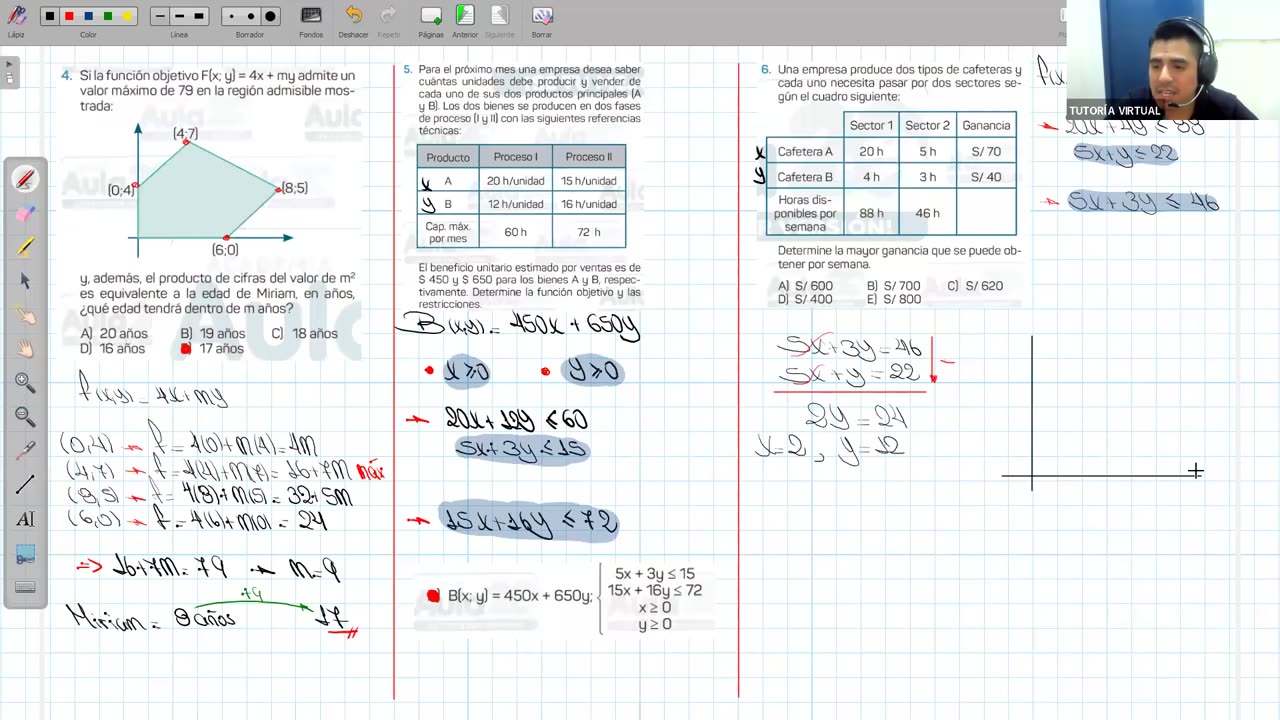The image size is (1280, 720).
Task: Select the pointing finger interact tool
Action: (25, 315)
